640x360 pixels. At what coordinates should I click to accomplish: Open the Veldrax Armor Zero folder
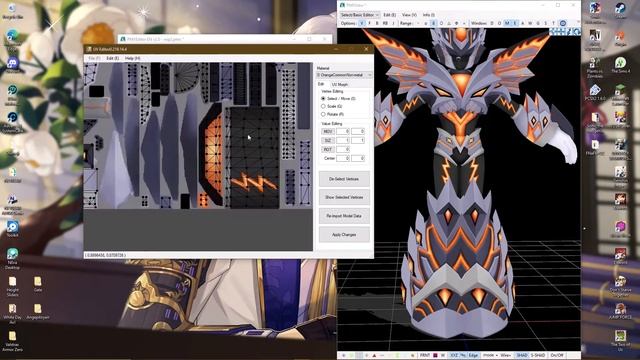pyautogui.click(x=12, y=341)
